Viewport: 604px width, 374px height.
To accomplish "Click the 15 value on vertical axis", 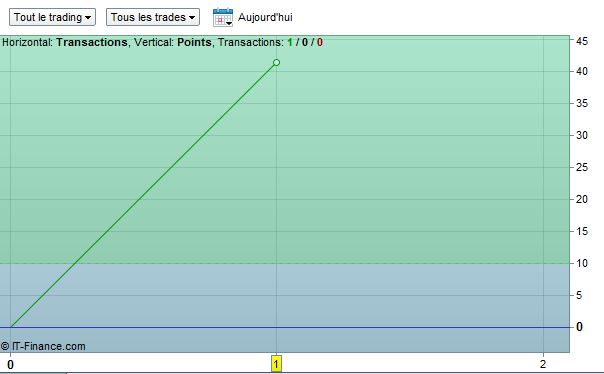I will click(582, 231).
